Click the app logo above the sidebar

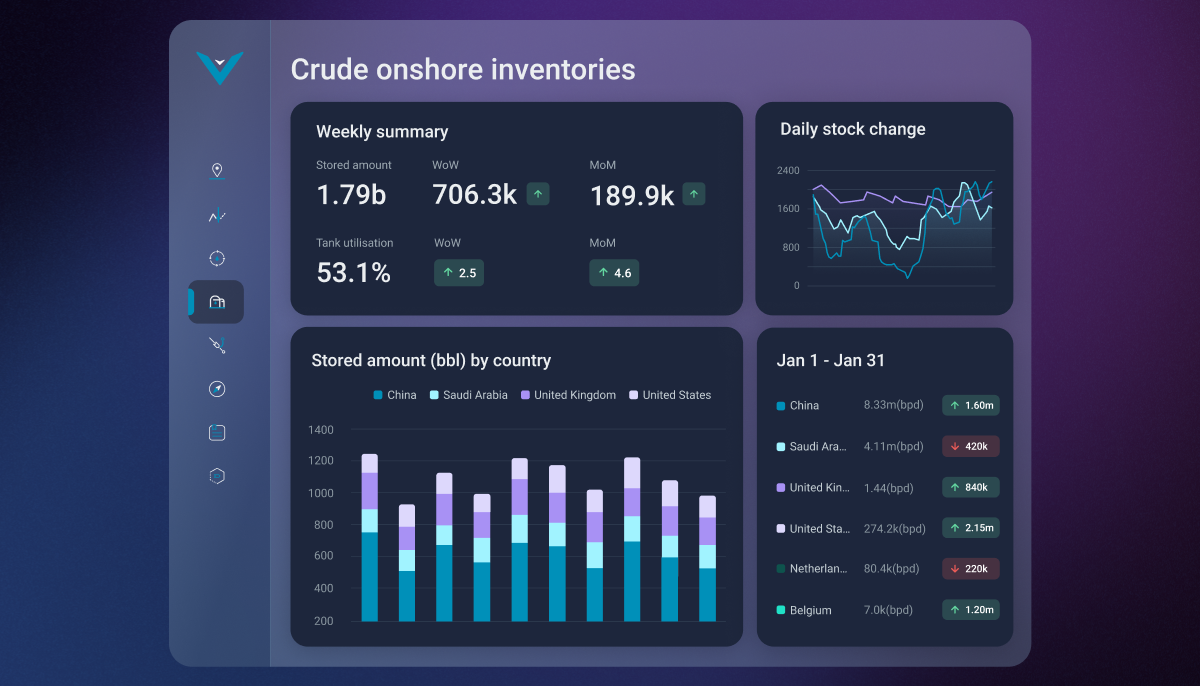click(x=220, y=69)
